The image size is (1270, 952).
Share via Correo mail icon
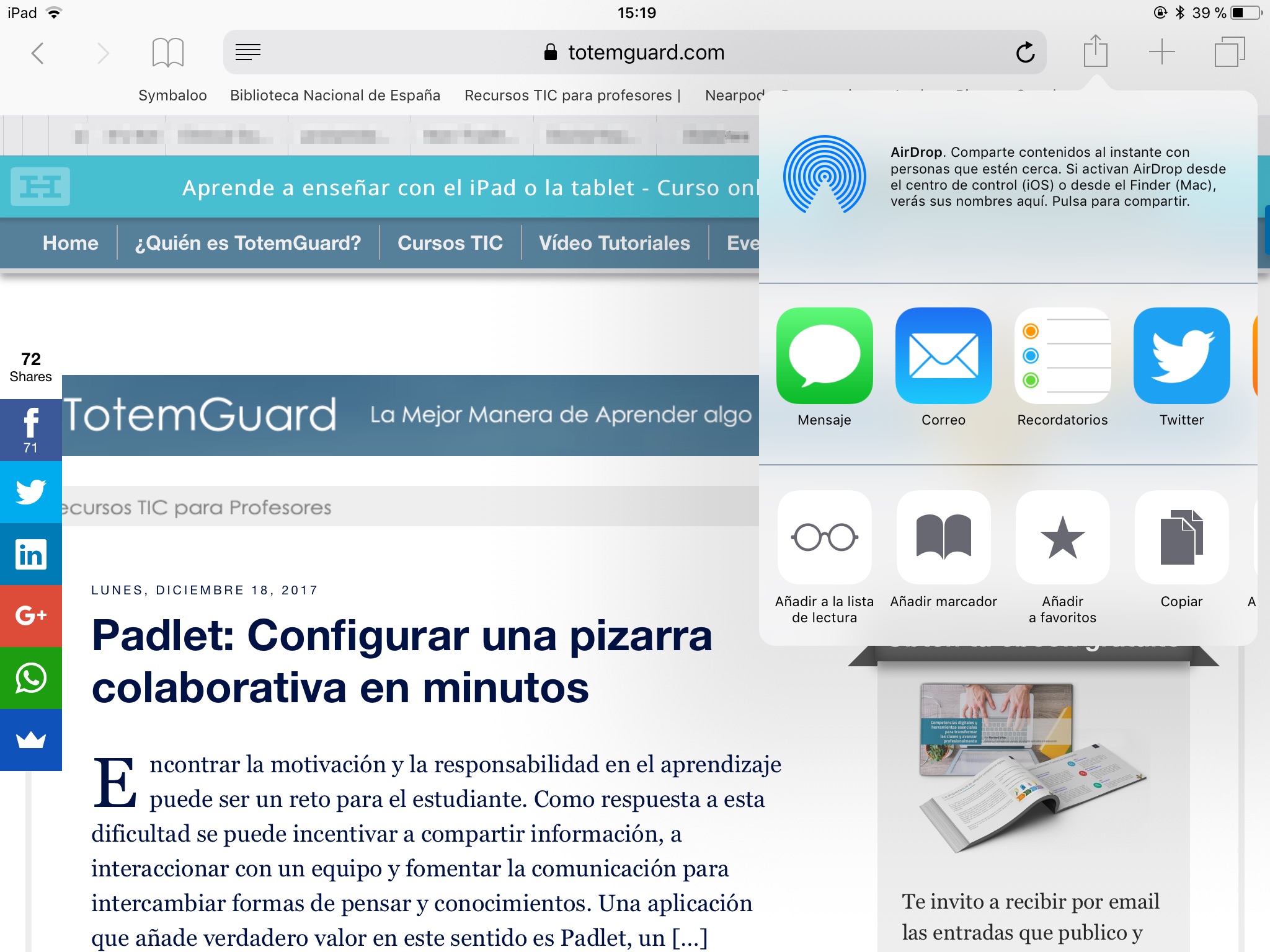pyautogui.click(x=943, y=356)
